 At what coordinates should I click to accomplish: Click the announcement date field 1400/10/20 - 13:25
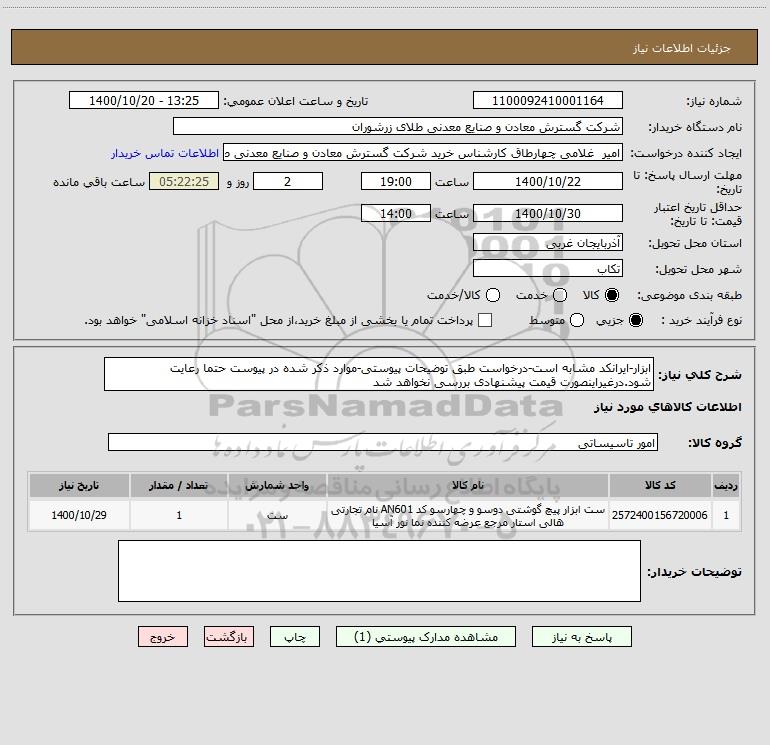pos(144,100)
